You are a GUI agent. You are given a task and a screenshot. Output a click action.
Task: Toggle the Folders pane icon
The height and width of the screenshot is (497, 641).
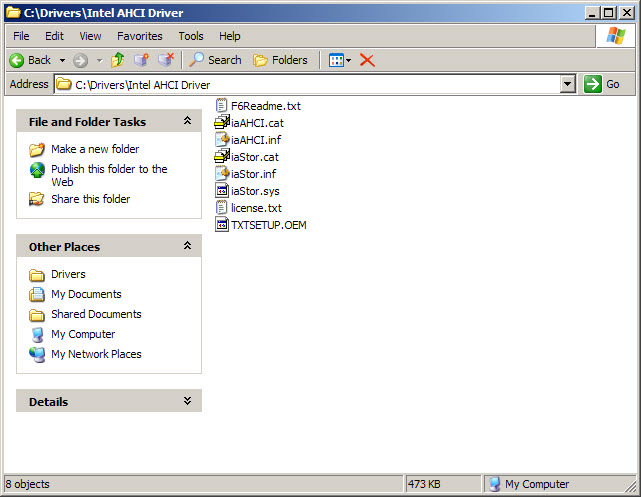point(260,60)
